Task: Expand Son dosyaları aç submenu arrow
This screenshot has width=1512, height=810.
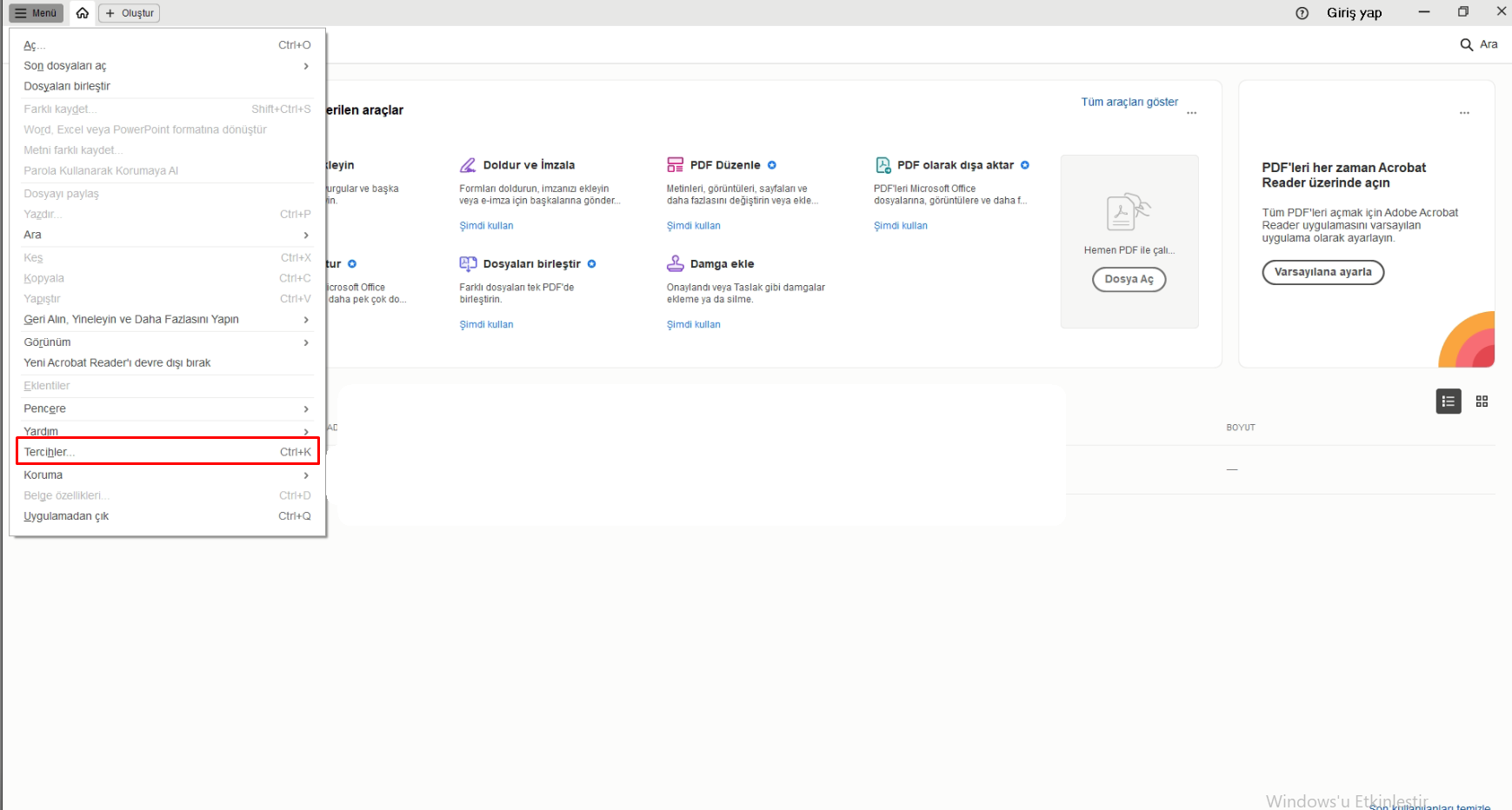Action: [x=306, y=66]
